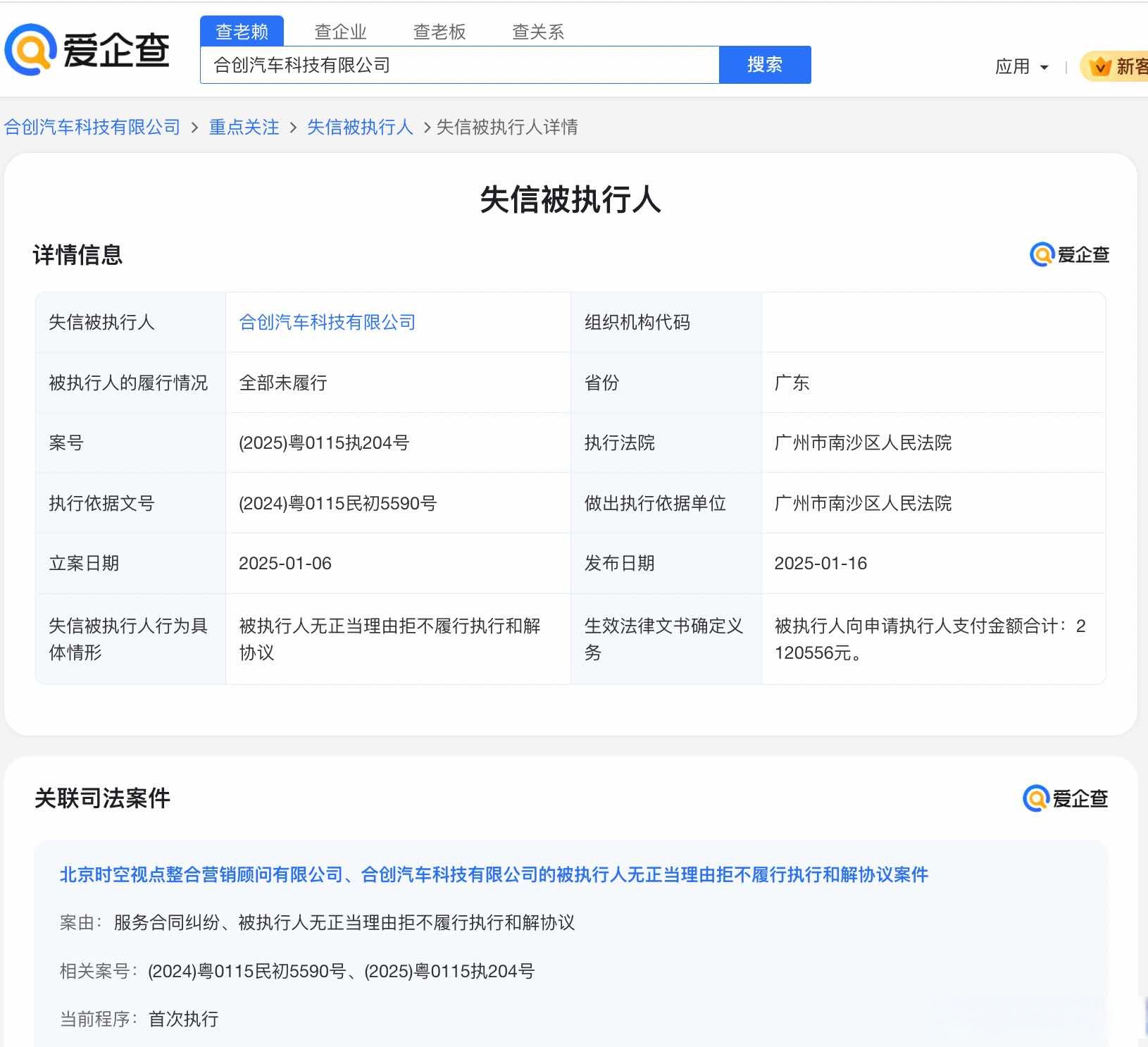This screenshot has width=1148, height=1047.
Task: Click the 失信被执行人 page title
Action: click(570, 199)
